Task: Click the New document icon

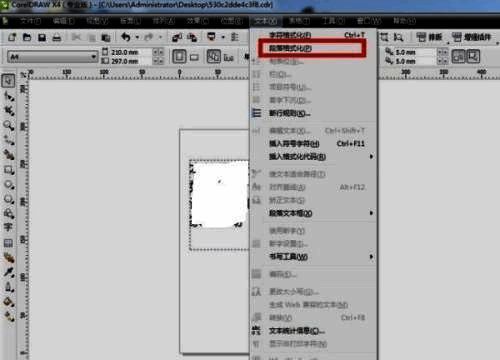Action: click(12, 37)
